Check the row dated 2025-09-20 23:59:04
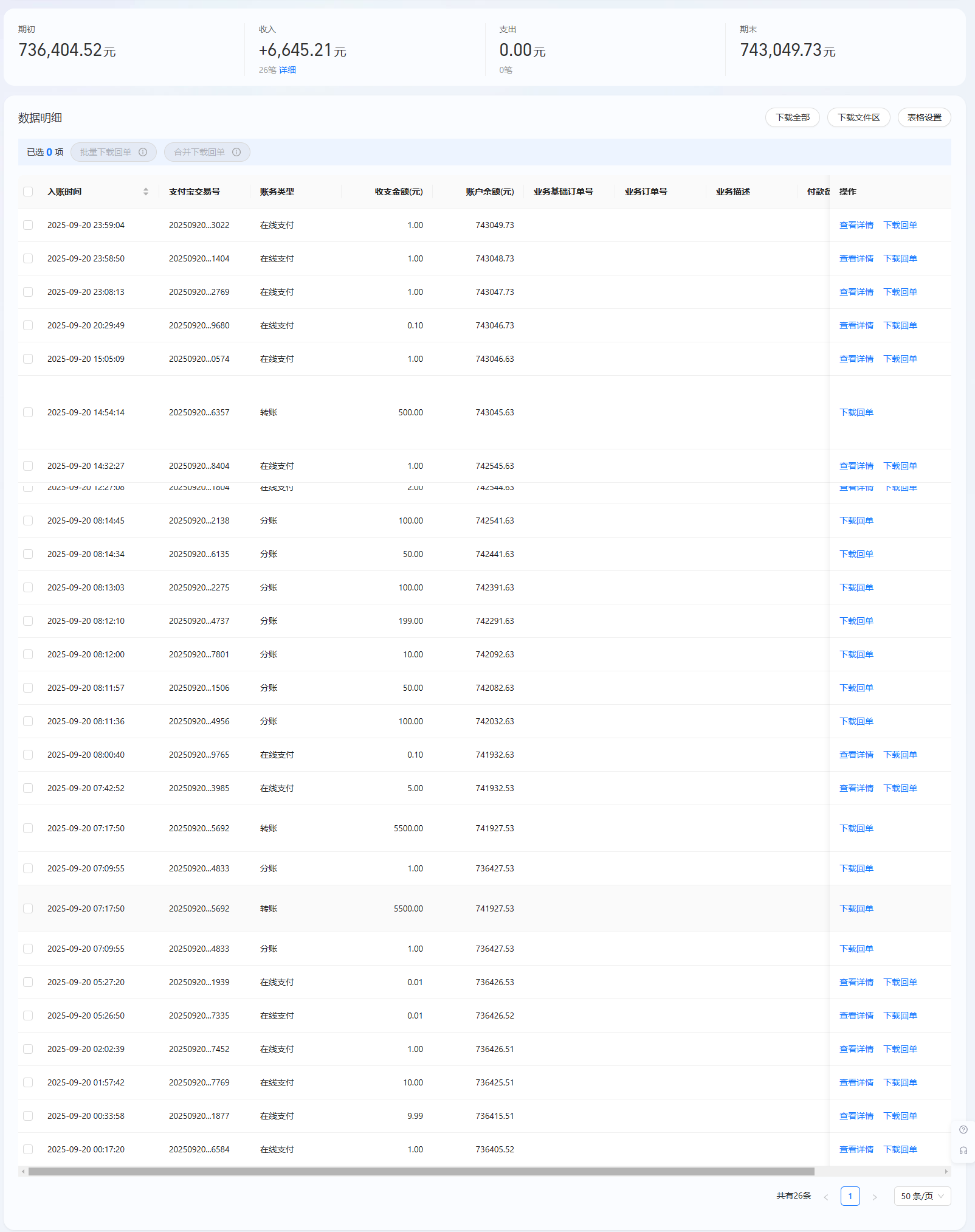The height and width of the screenshot is (1232, 975). tap(28, 225)
